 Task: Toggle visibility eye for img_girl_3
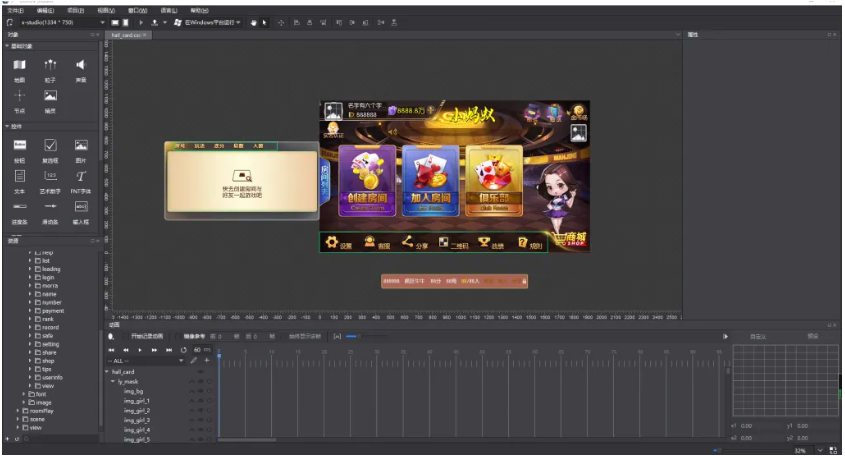200,420
